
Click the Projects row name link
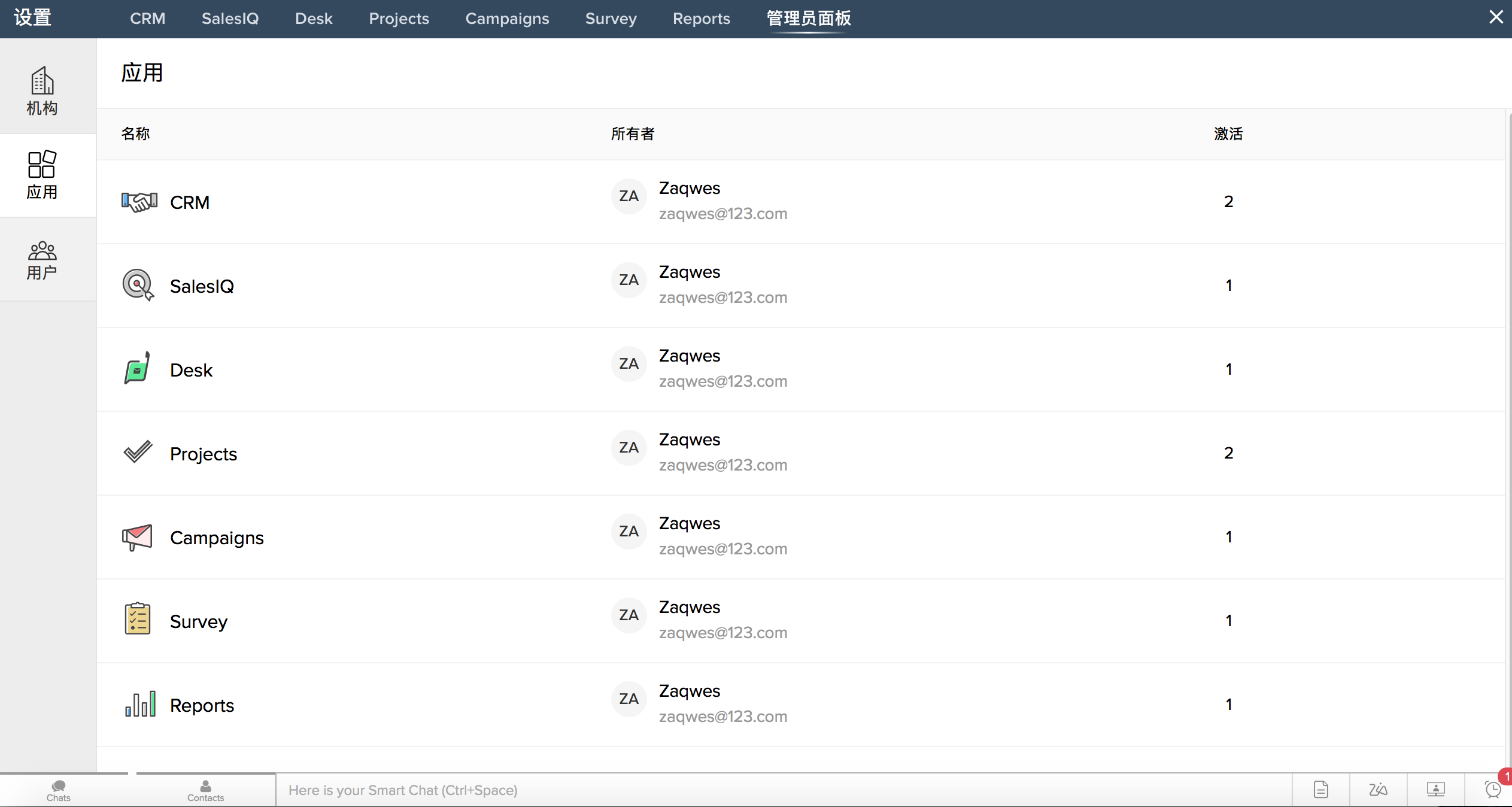[x=204, y=454]
